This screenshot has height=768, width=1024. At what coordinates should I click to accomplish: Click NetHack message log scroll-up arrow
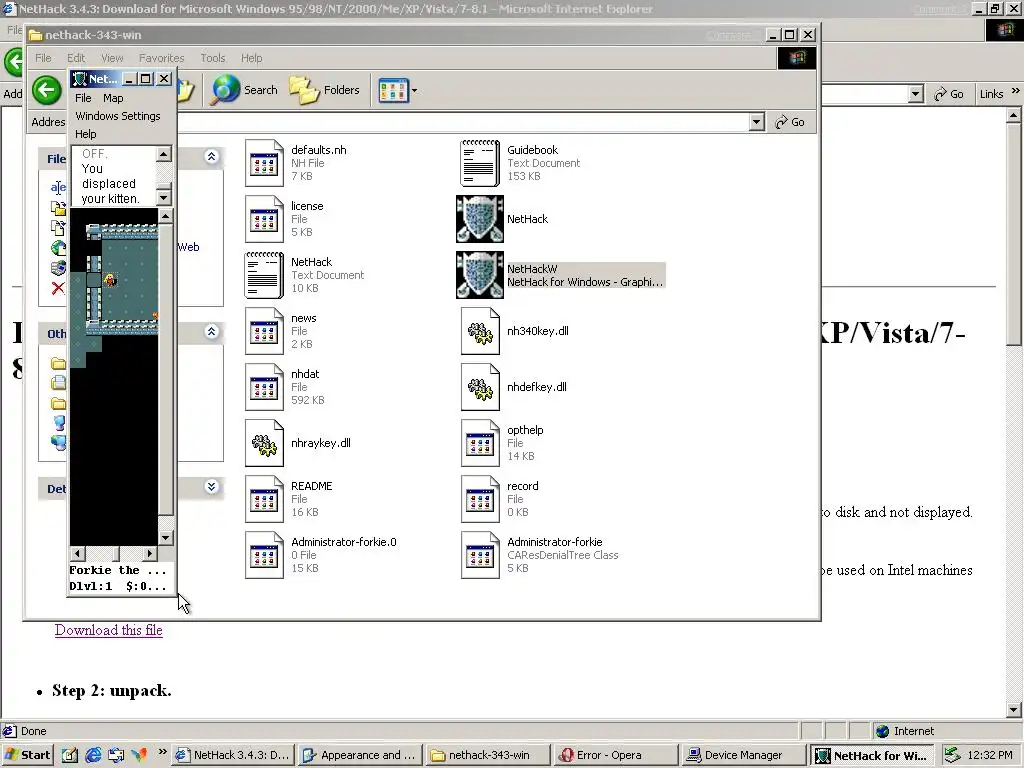pos(164,154)
